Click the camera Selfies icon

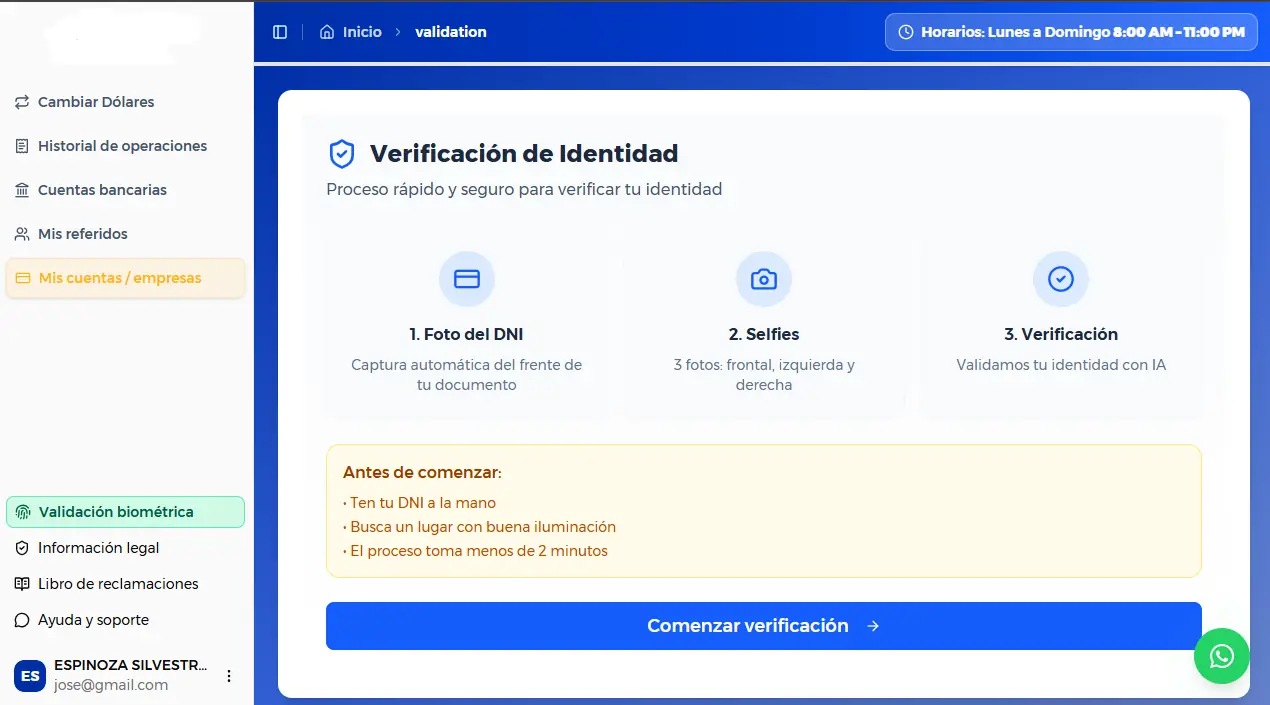tap(764, 279)
